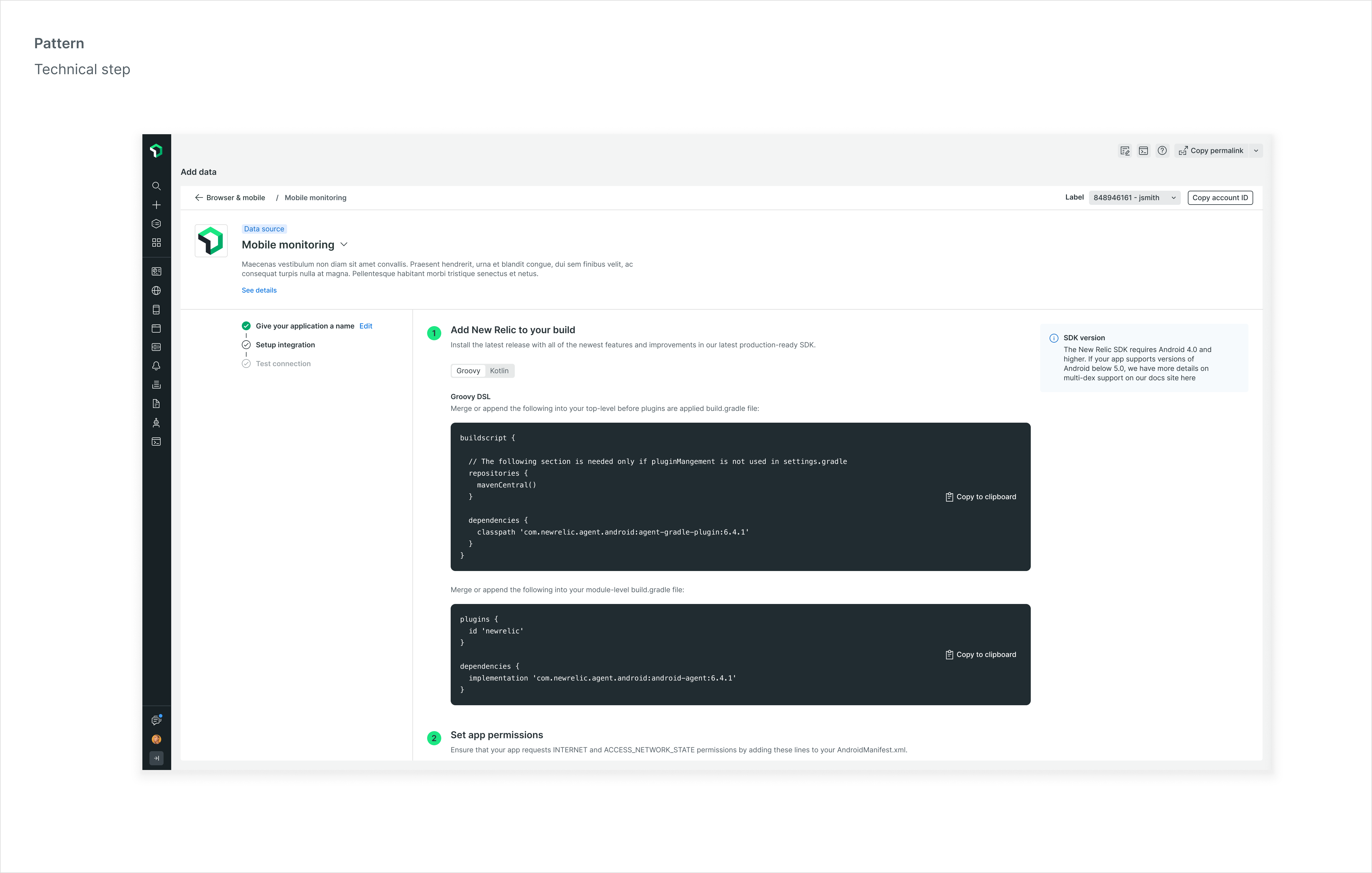Click the plus Add data sidebar icon
1372x873 pixels.
(x=156, y=205)
